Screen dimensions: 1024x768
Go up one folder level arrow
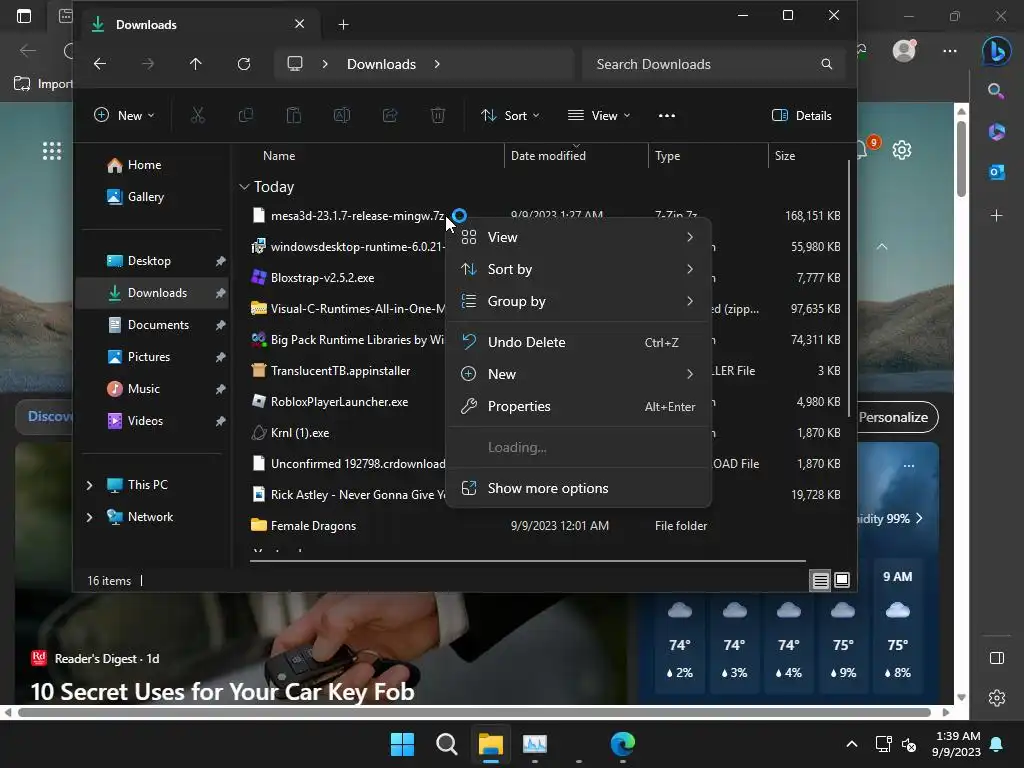click(x=195, y=64)
